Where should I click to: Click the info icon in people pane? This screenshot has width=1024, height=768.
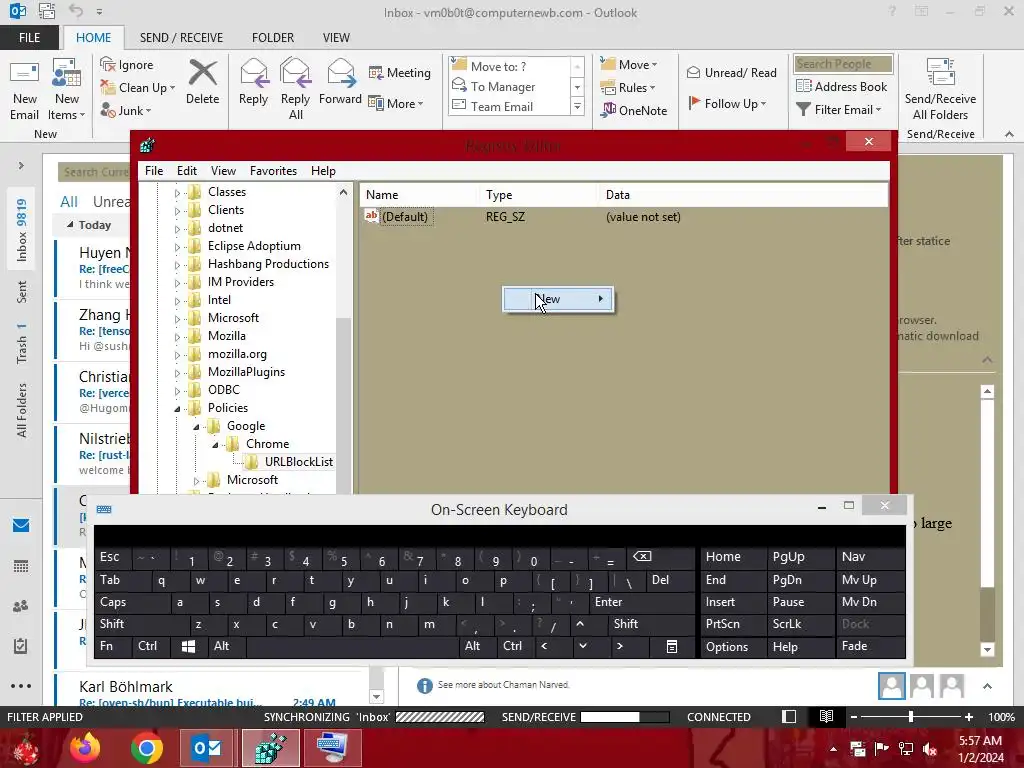424,685
